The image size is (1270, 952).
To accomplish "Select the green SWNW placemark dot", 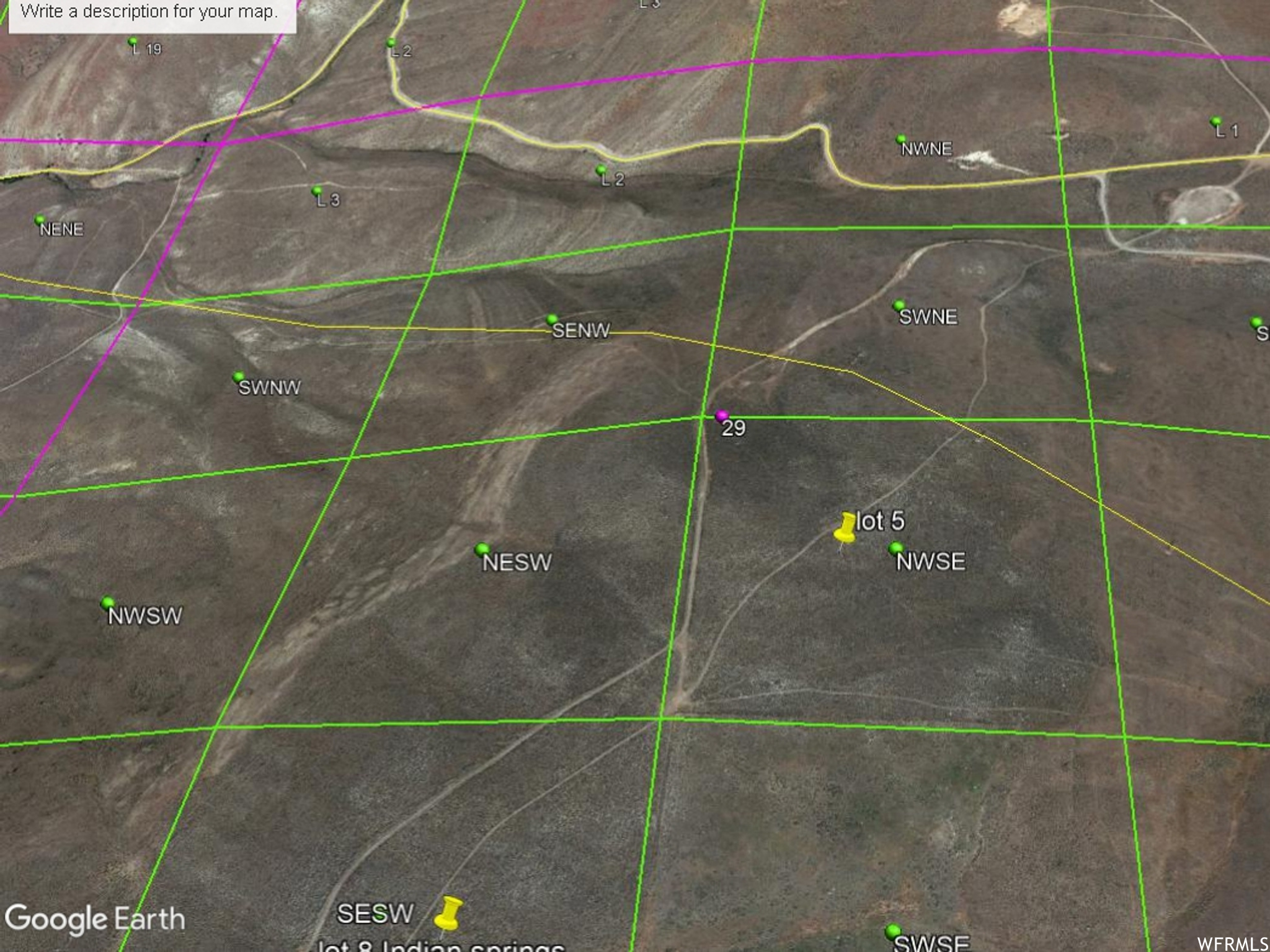I will (x=239, y=376).
